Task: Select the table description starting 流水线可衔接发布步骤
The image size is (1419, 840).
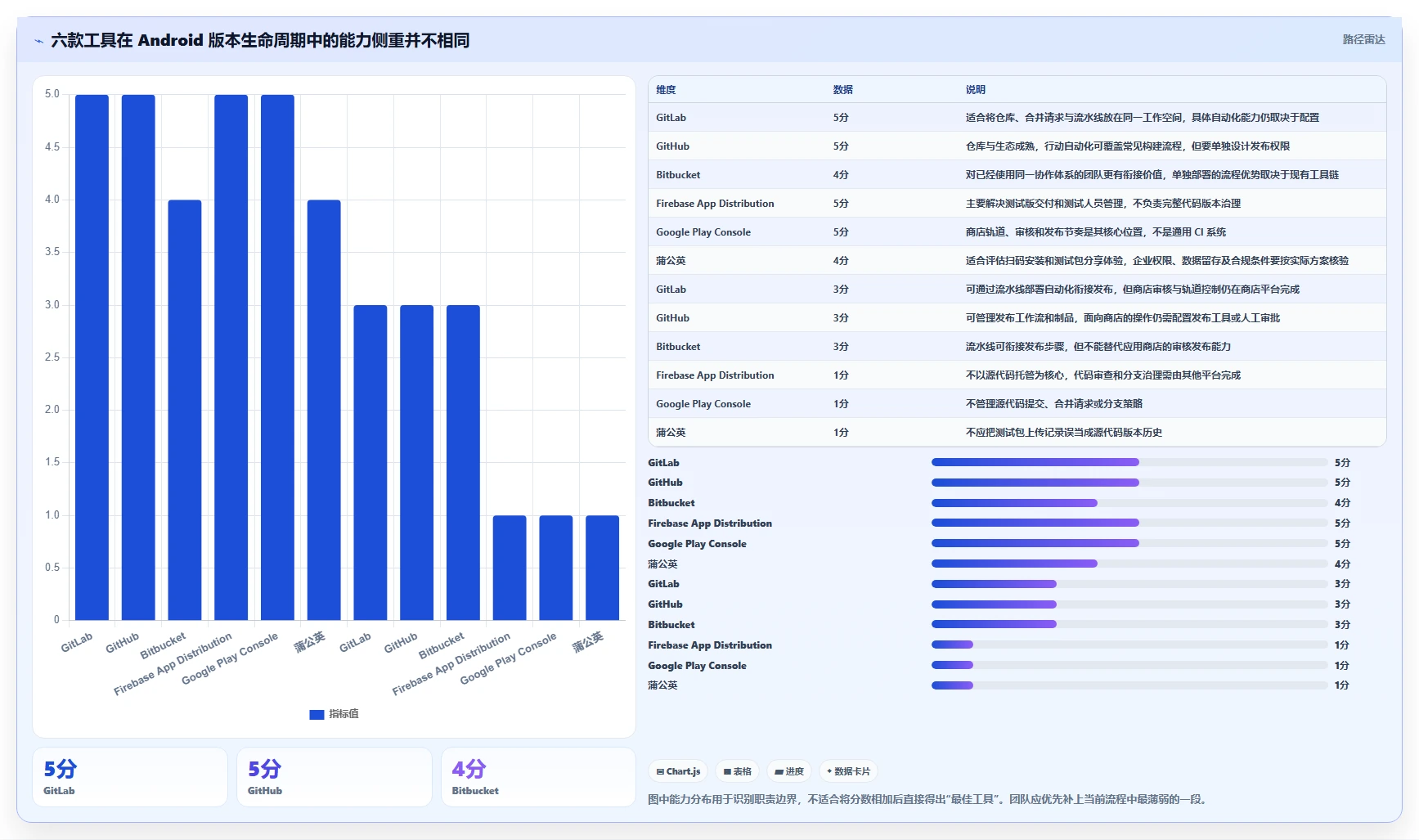Action: [x=1098, y=347]
